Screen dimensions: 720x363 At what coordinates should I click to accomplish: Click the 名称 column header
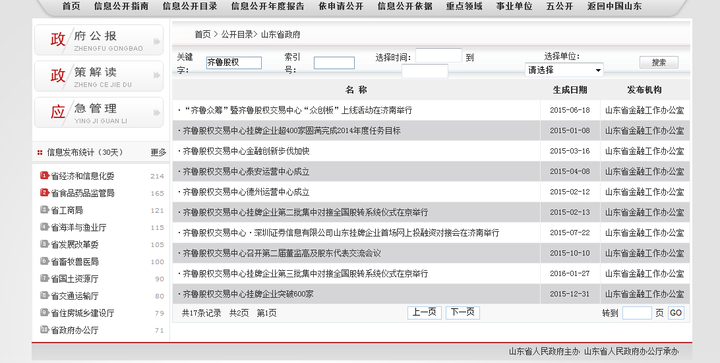coord(356,90)
